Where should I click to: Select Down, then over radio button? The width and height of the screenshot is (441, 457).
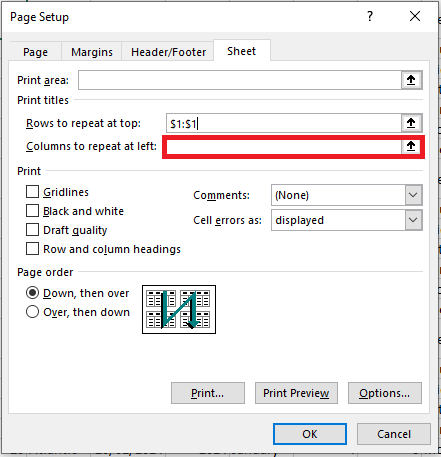[32, 293]
